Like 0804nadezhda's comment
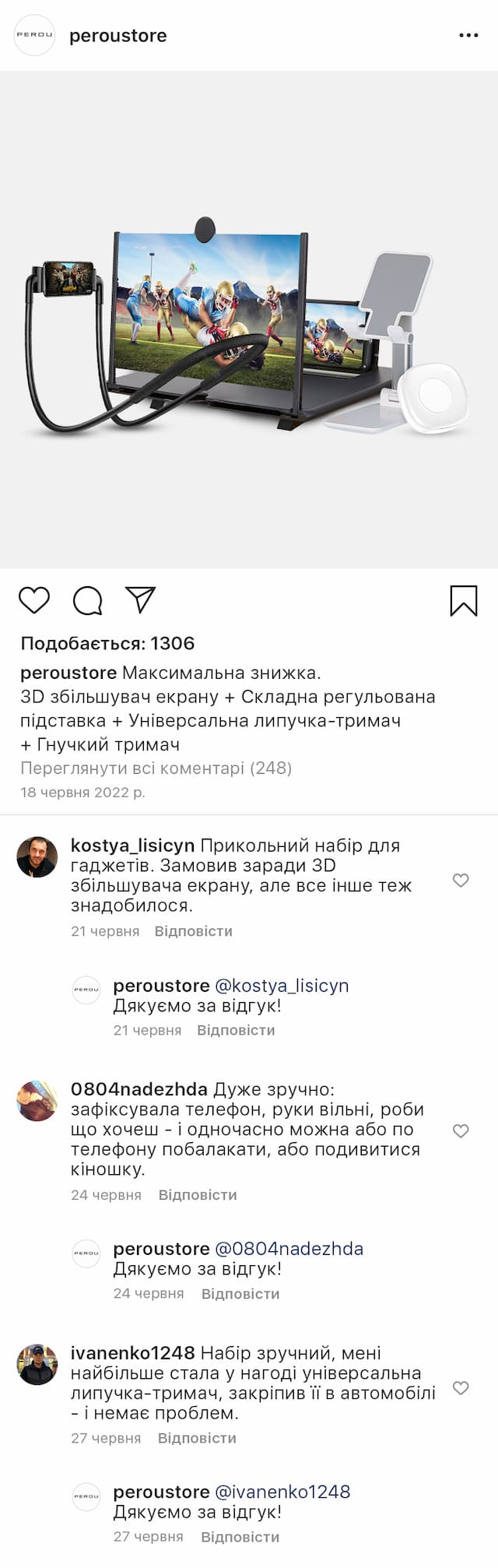Viewport: 498px width, 1568px height. [x=461, y=1130]
